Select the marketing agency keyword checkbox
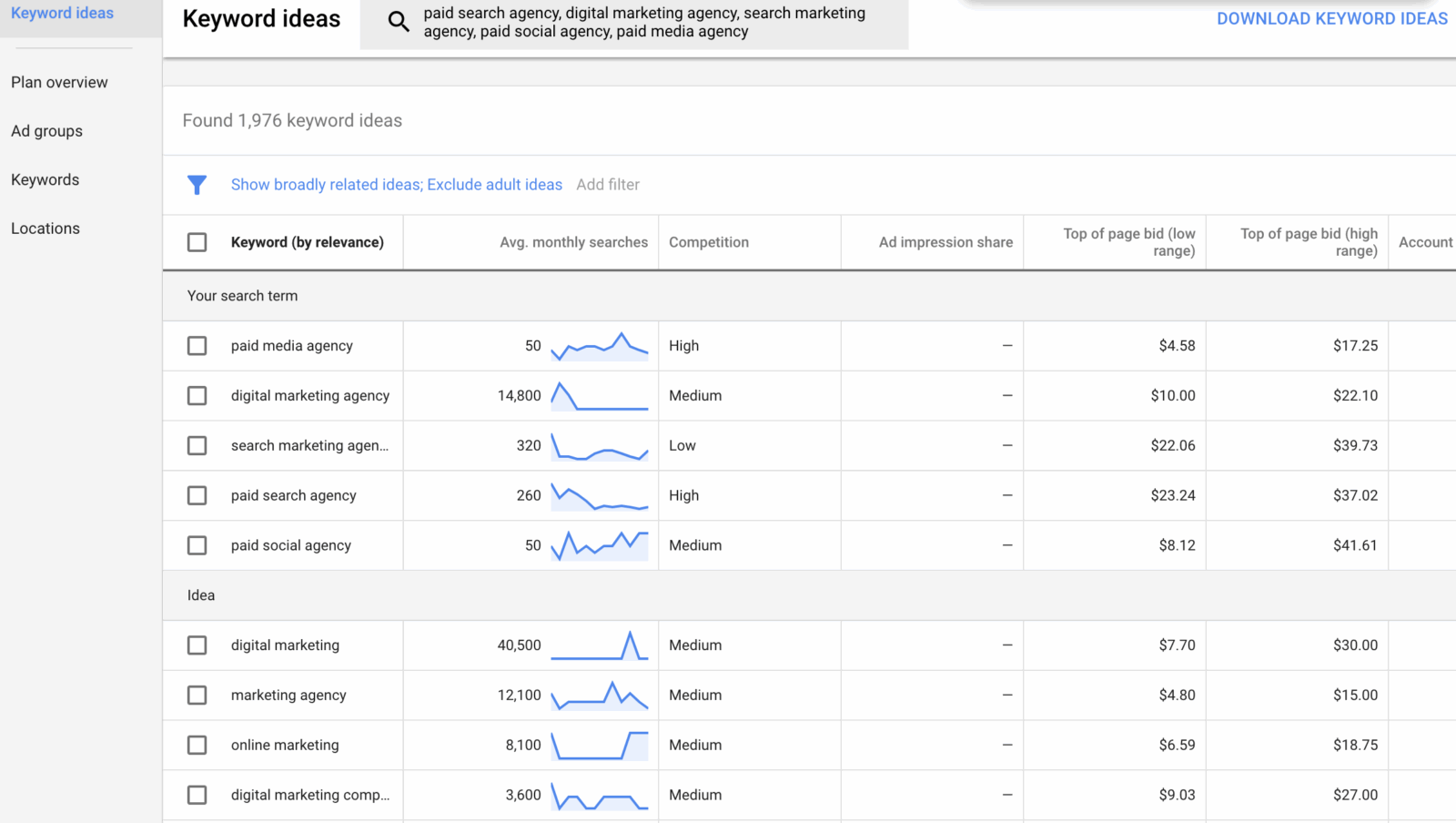Image resolution: width=1456 pixels, height=823 pixels. (x=197, y=695)
